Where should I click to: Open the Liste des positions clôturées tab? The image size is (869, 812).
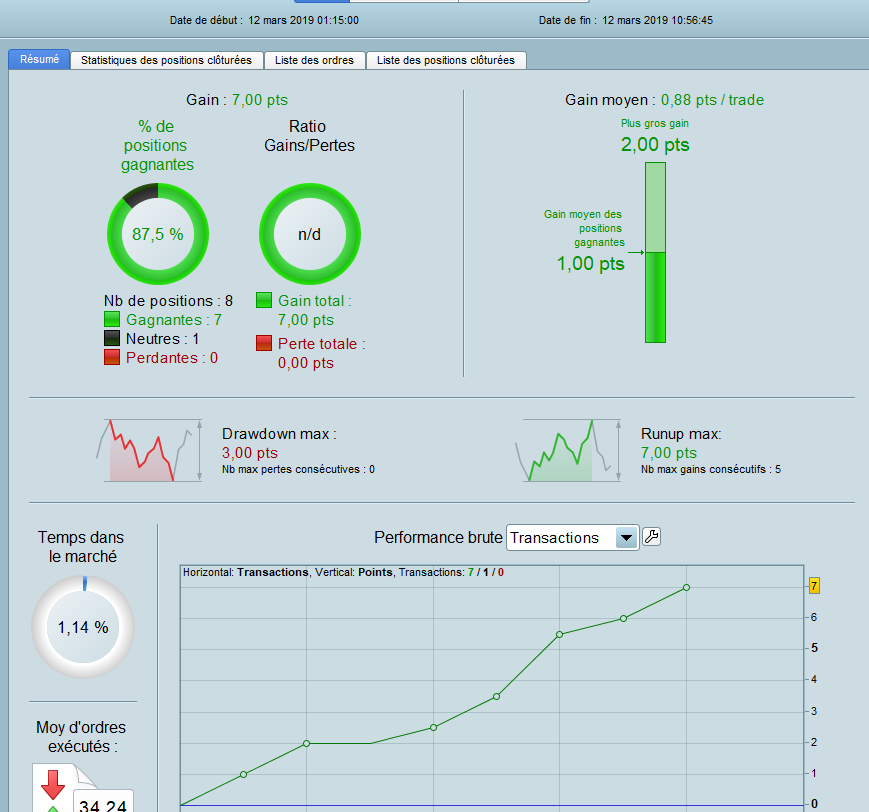tap(446, 60)
